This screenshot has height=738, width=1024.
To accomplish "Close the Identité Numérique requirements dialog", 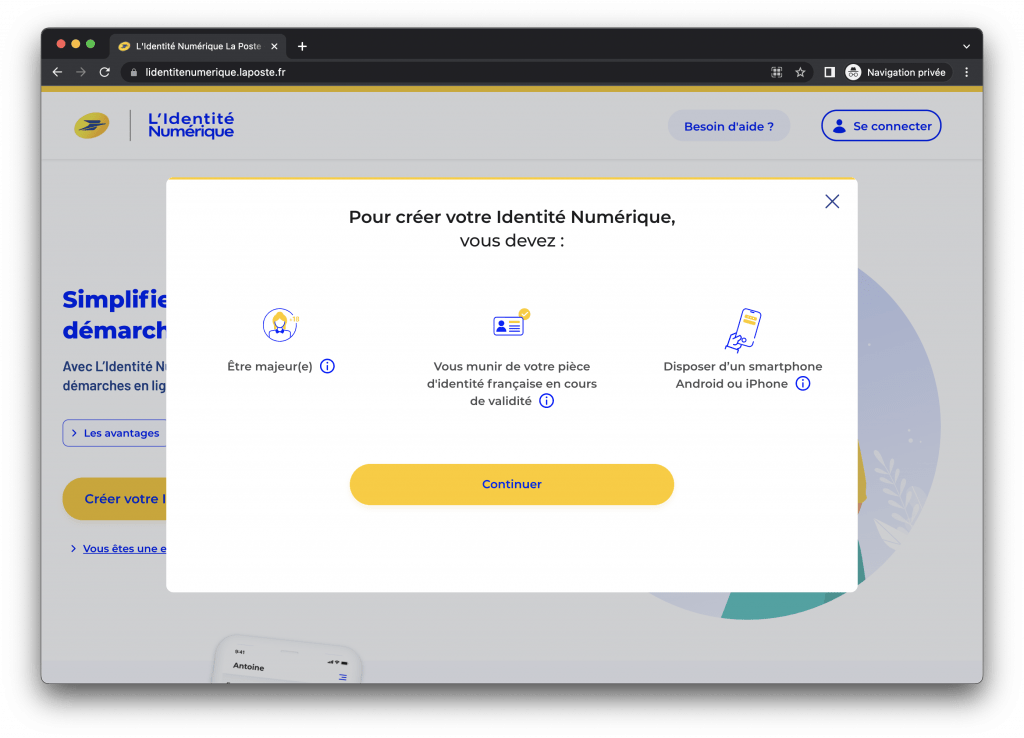I will pos(831,201).
